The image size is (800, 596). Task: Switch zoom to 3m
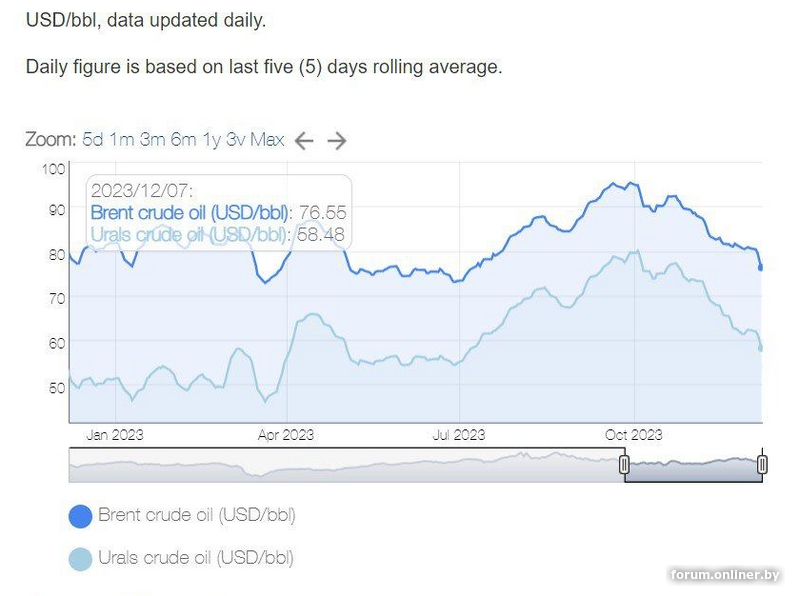(x=153, y=140)
